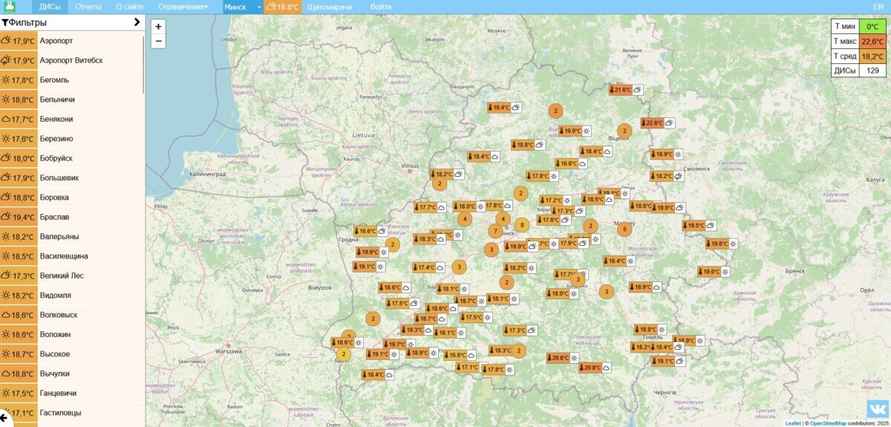Expand the Минск city selector
891x427 pixels.
(260, 7)
